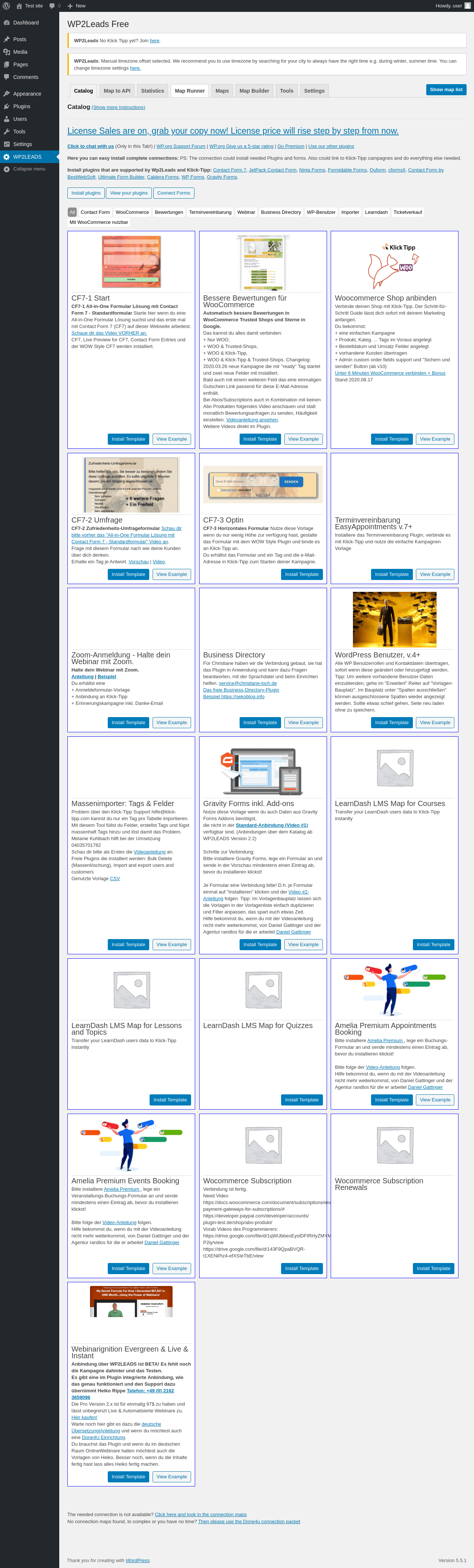
Task: Filter catalog by WP-Benutzer tag
Action: click(x=321, y=212)
